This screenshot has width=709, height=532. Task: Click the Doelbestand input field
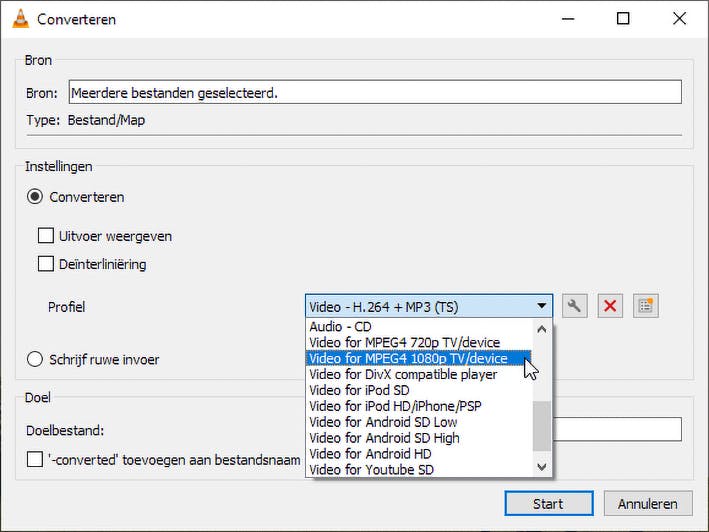617,429
